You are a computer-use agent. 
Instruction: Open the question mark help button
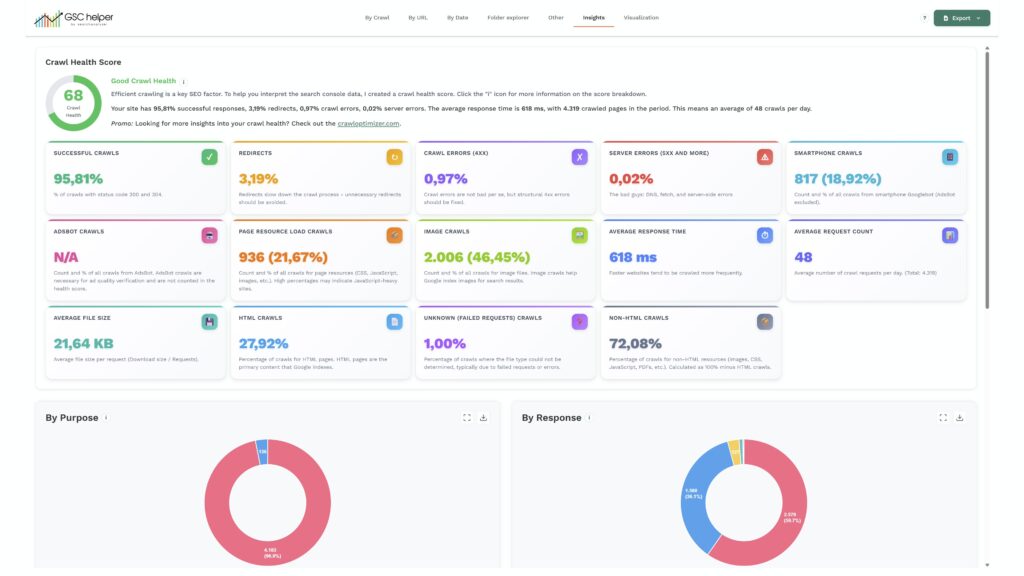click(x=924, y=18)
